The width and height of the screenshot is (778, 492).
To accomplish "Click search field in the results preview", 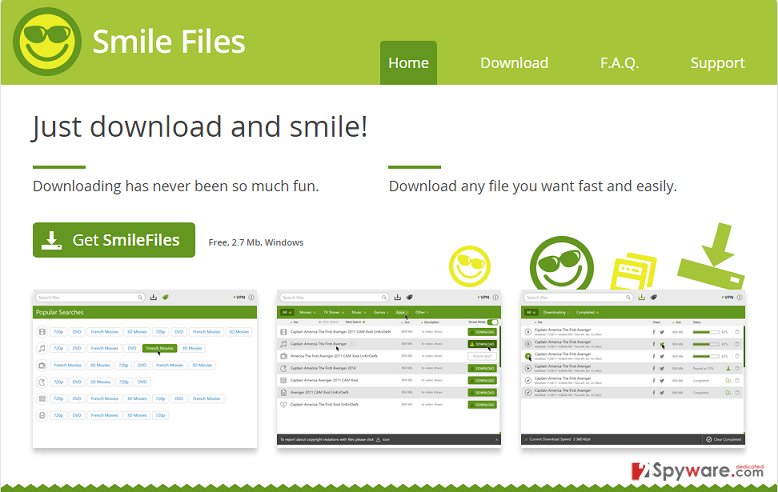I will [x=334, y=298].
